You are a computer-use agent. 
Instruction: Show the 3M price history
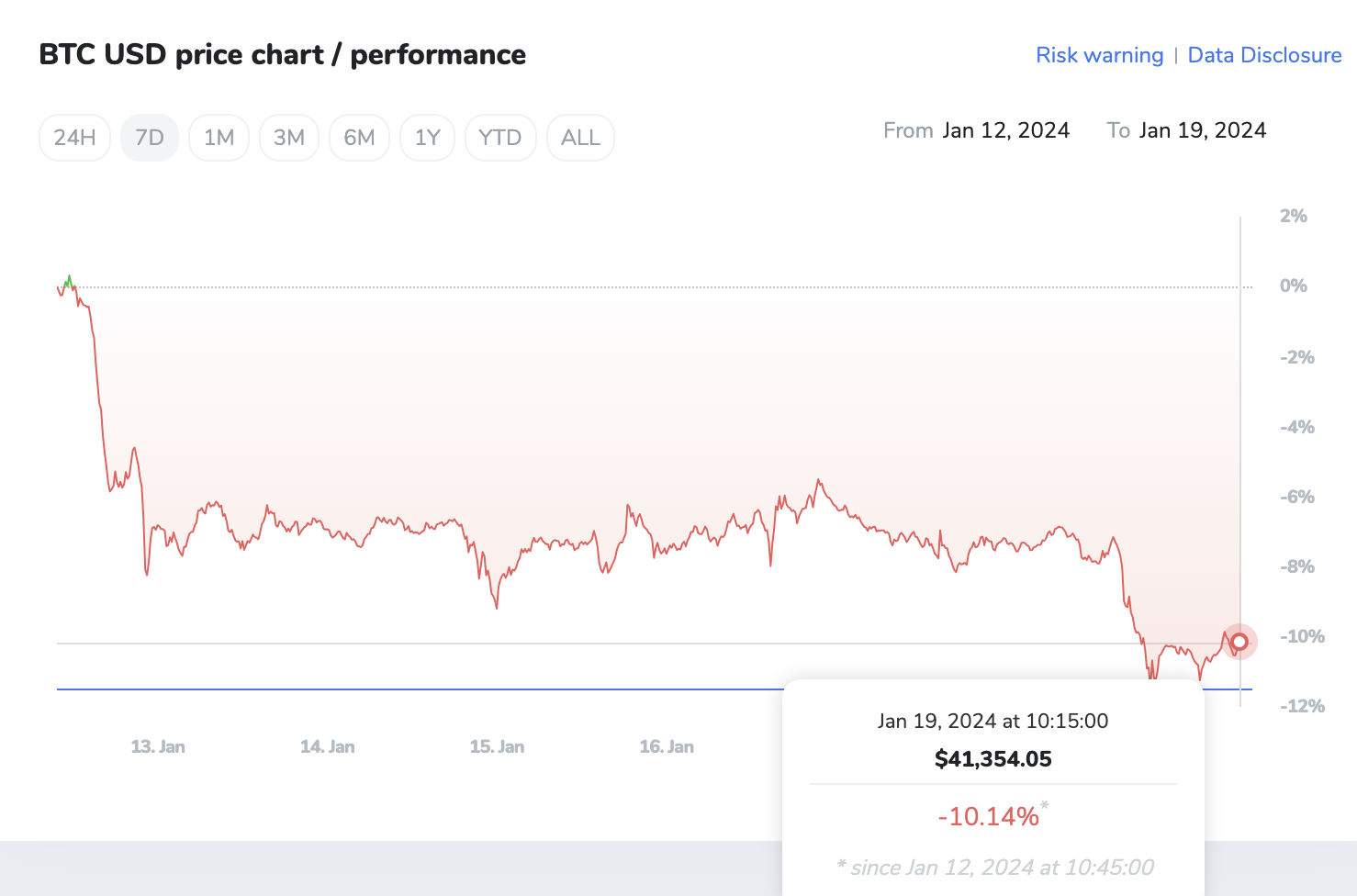click(x=289, y=138)
